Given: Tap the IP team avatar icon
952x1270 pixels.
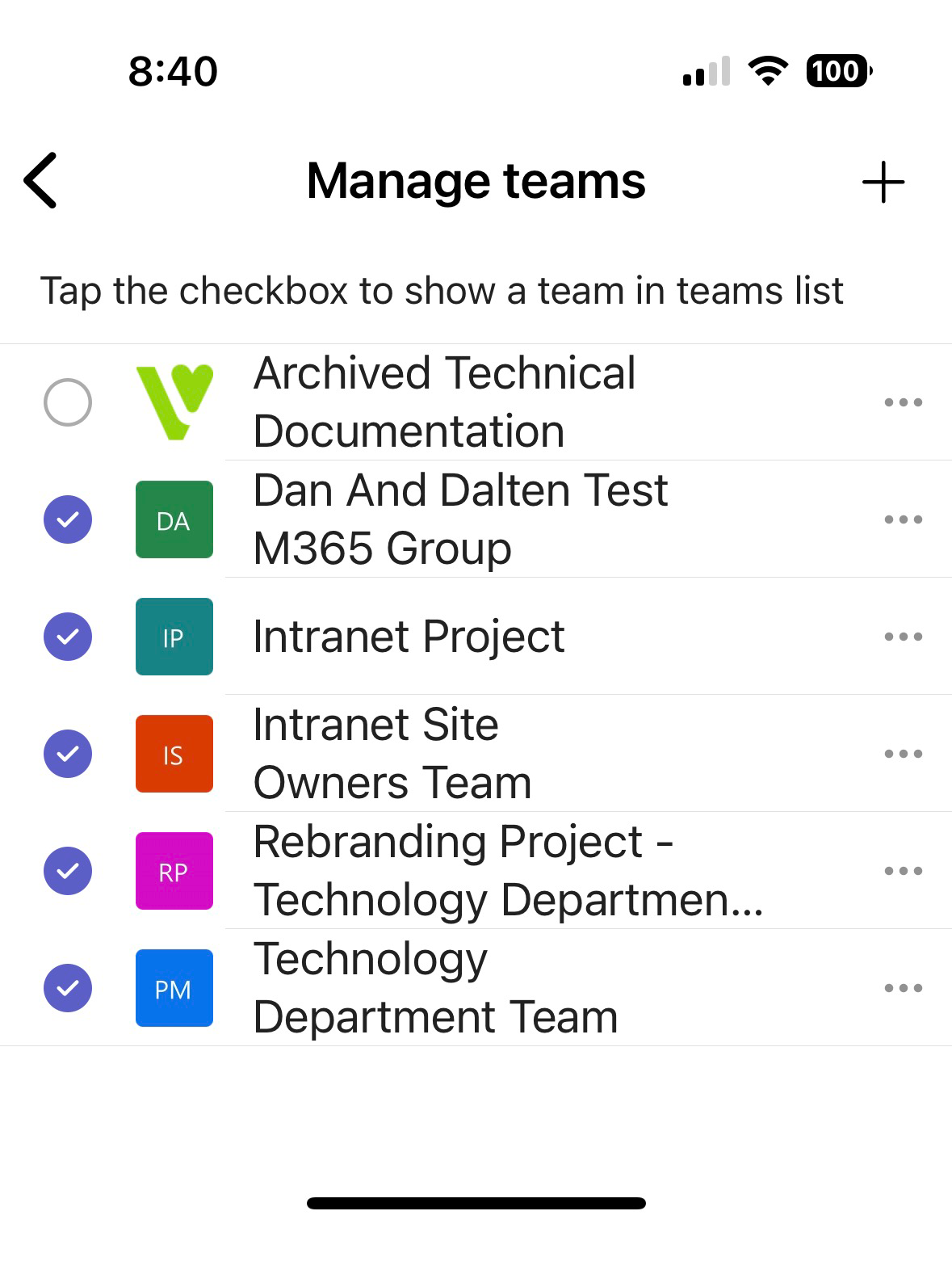Looking at the screenshot, I should click(x=174, y=637).
